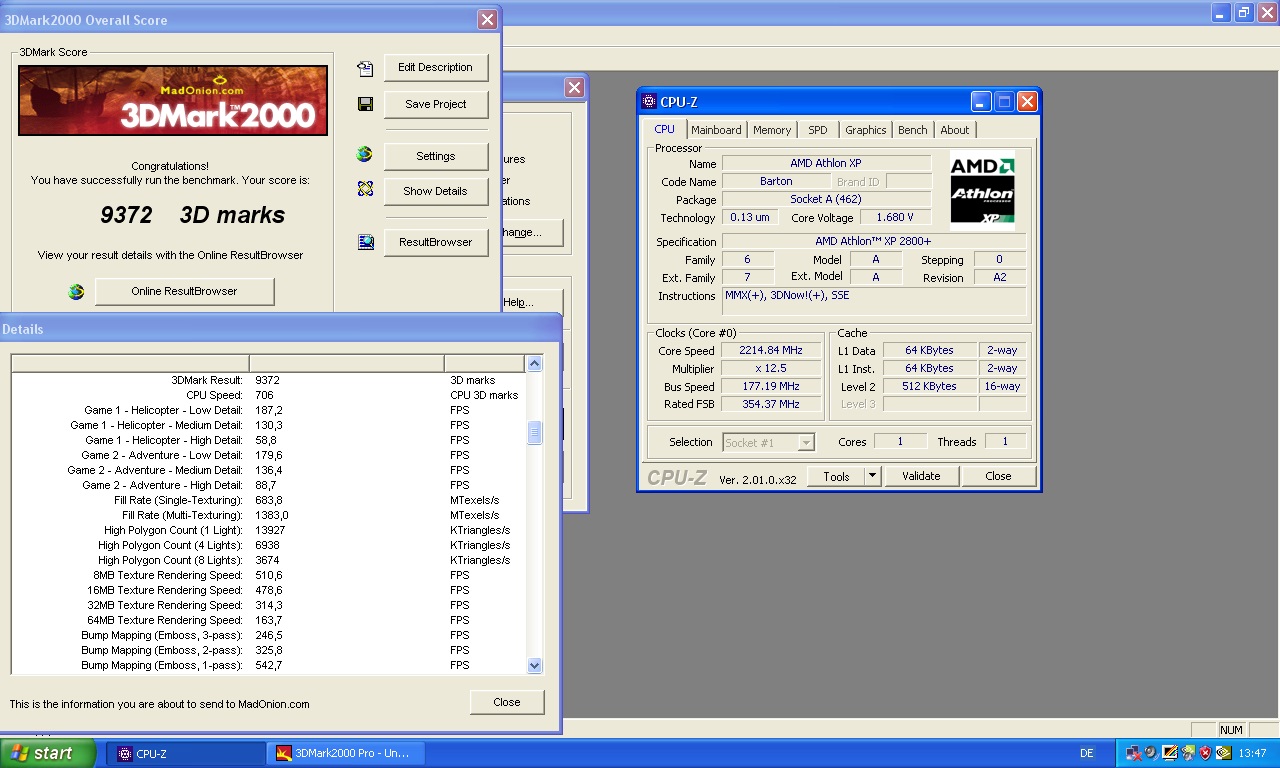Click the Rated FSB value '354.37 MHz'
This screenshot has width=1280, height=768.
771,404
